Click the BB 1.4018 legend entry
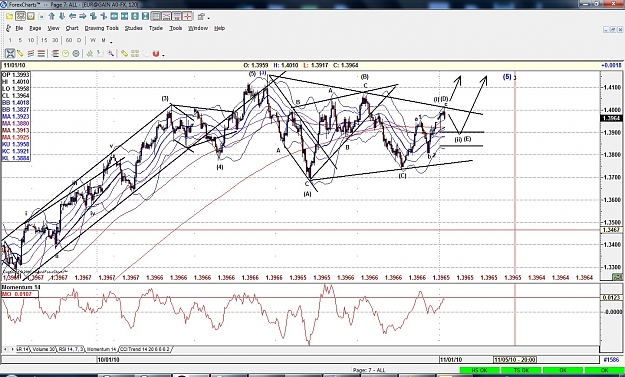The image size is (625, 377). (x=16, y=102)
